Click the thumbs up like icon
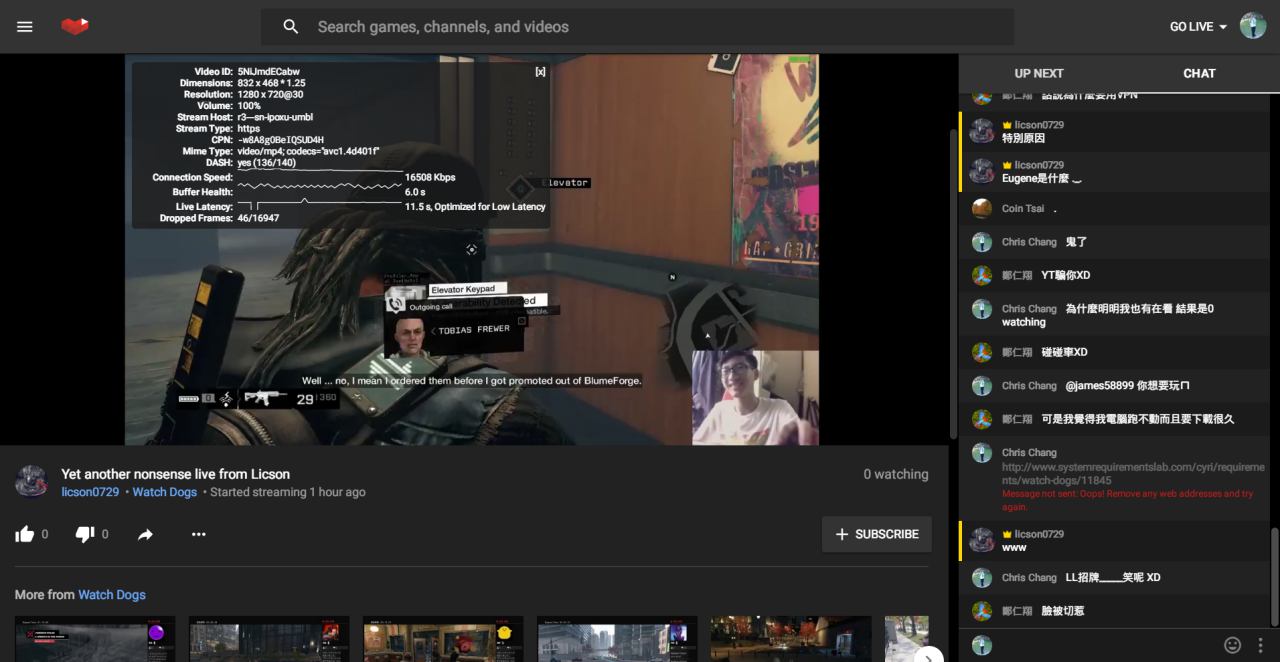Image resolution: width=1280 pixels, height=662 pixels. [25, 534]
